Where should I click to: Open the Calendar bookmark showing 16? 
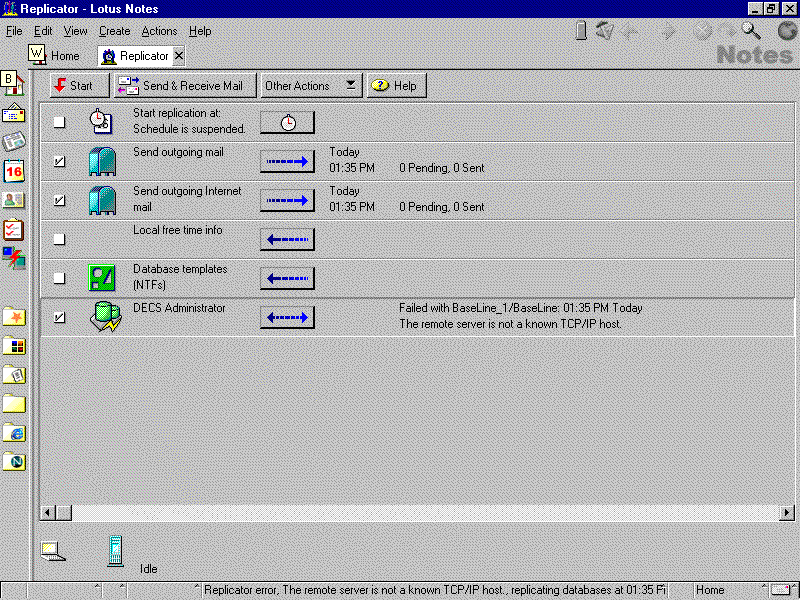tap(14, 171)
